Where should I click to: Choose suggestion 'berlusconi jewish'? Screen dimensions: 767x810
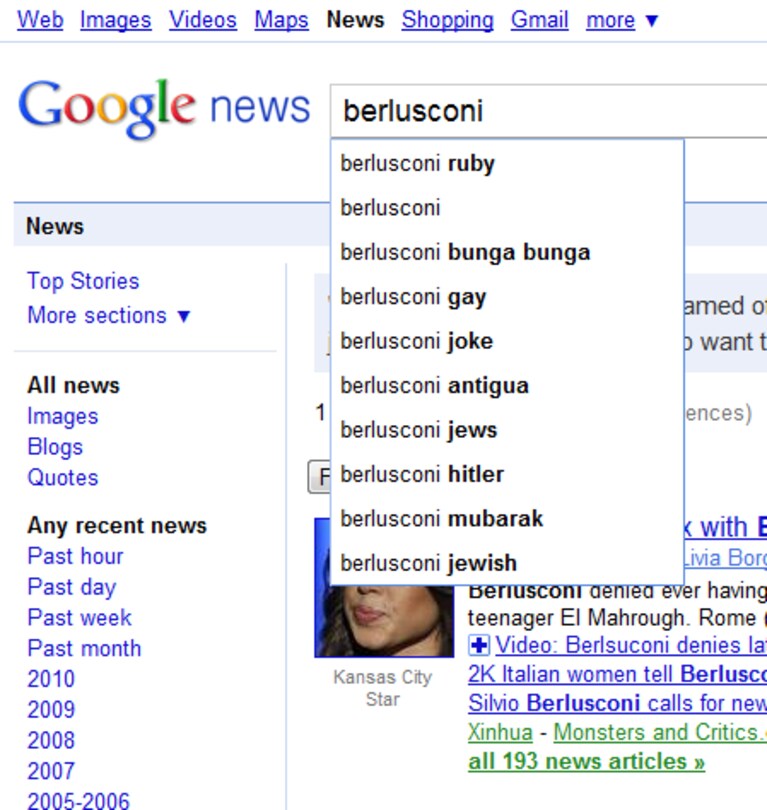pyautogui.click(x=507, y=563)
